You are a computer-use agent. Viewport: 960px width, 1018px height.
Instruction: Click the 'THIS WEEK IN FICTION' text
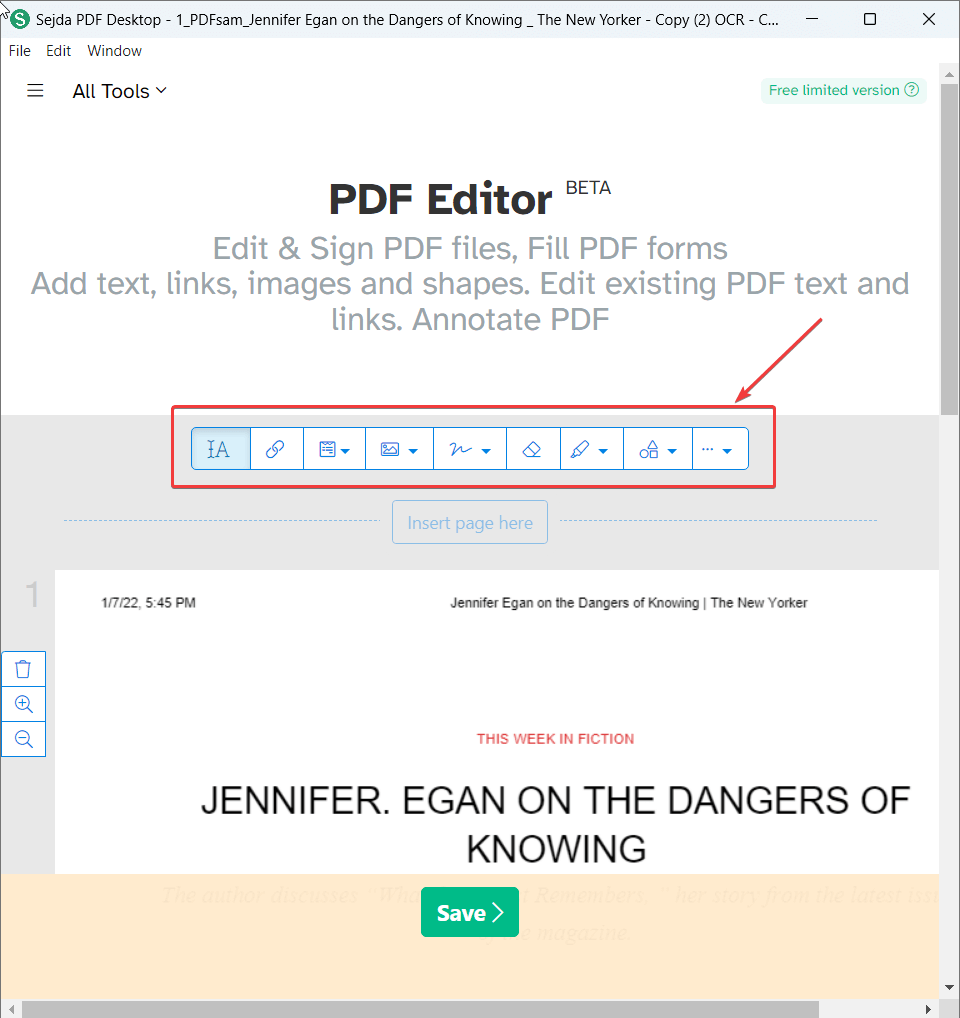pos(556,739)
